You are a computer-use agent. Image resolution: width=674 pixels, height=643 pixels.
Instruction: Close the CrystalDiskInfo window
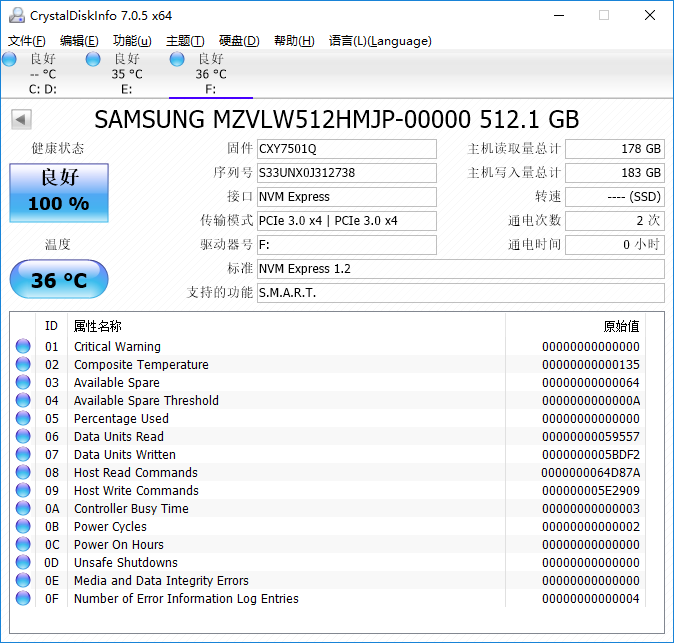[x=650, y=15]
